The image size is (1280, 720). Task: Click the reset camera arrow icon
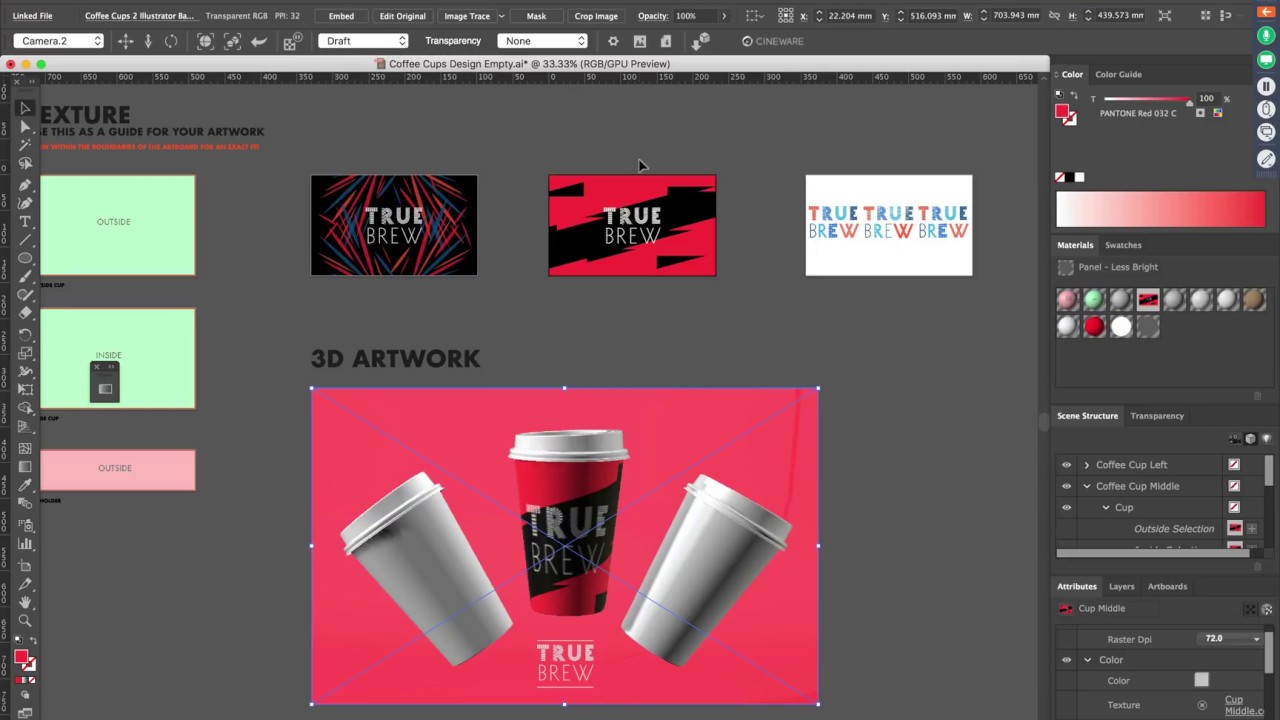[259, 41]
